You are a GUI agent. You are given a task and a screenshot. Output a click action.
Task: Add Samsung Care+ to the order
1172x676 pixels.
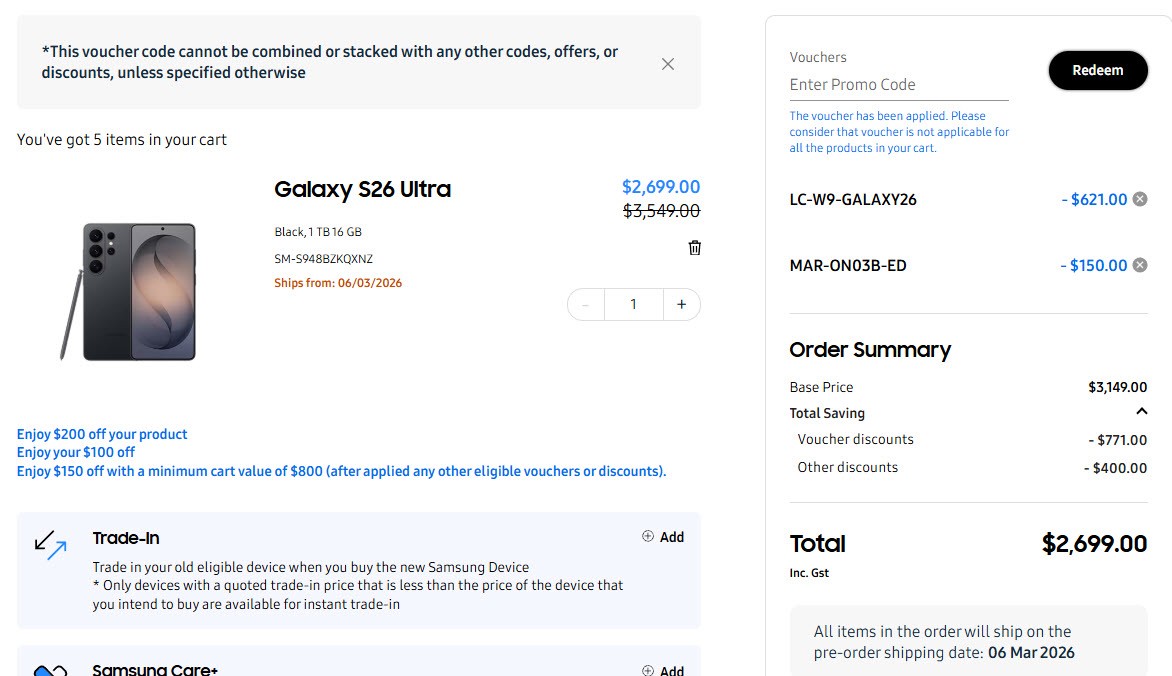663,670
